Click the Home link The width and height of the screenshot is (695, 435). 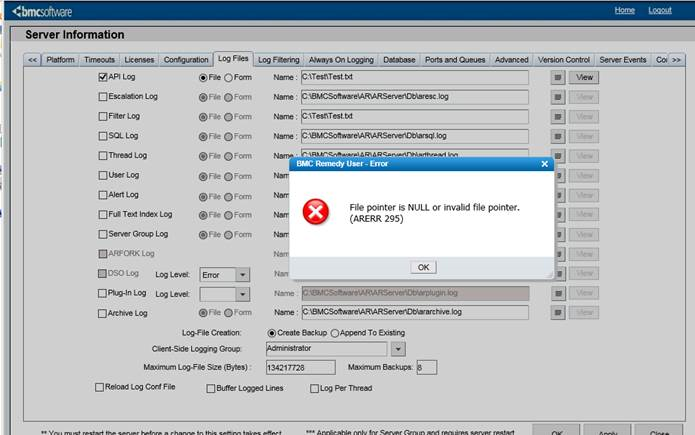[x=625, y=10]
